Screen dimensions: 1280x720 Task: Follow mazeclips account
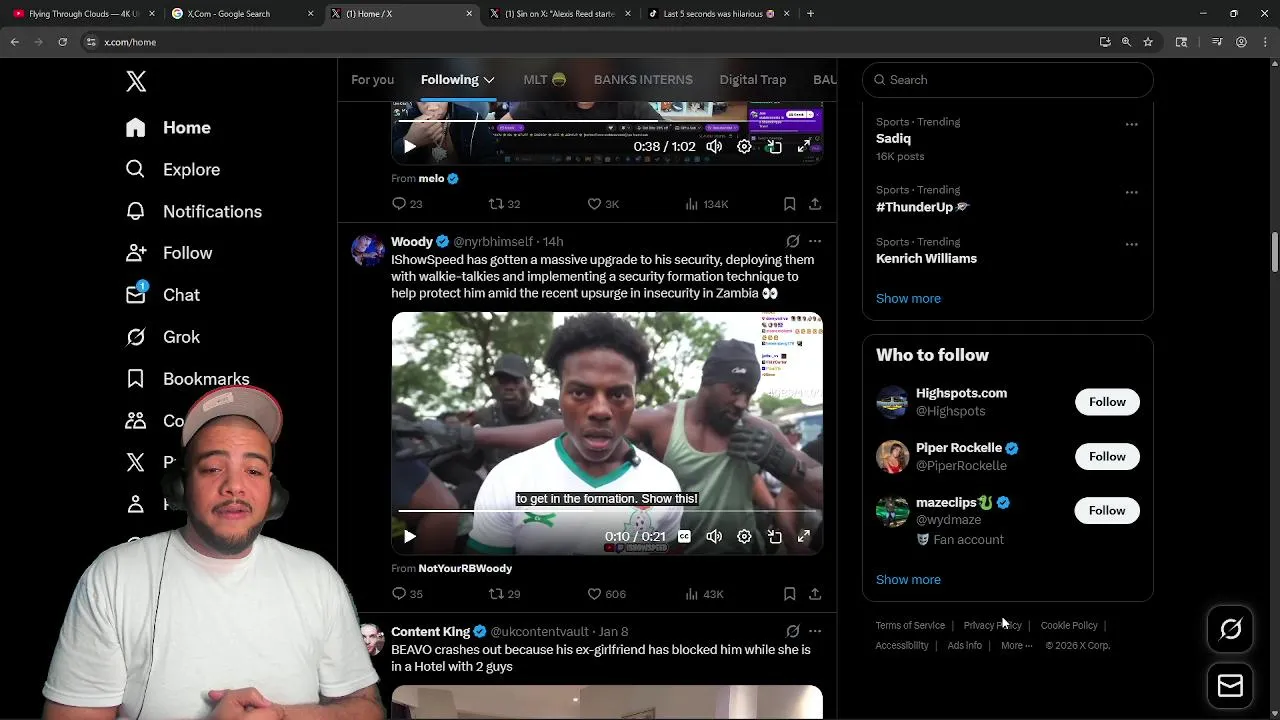[1107, 511]
